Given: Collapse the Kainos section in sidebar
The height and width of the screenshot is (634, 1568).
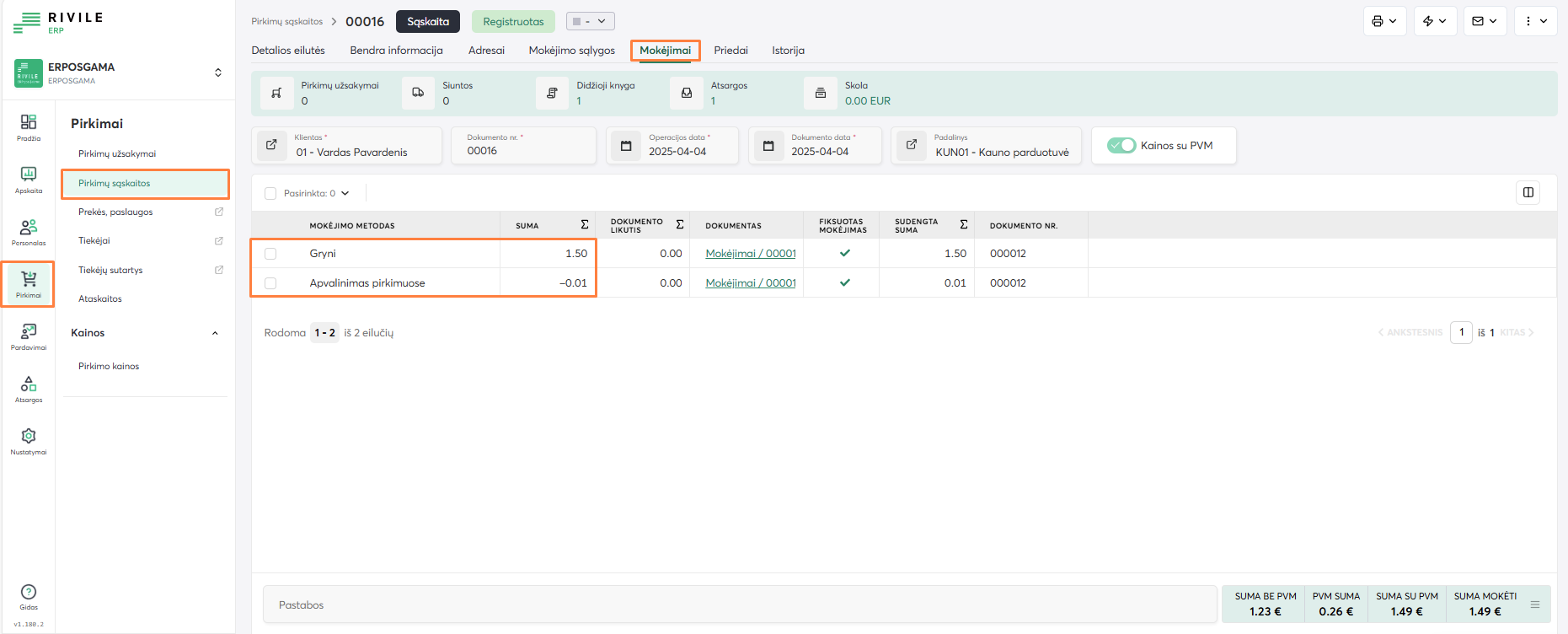Looking at the screenshot, I should pos(215,333).
